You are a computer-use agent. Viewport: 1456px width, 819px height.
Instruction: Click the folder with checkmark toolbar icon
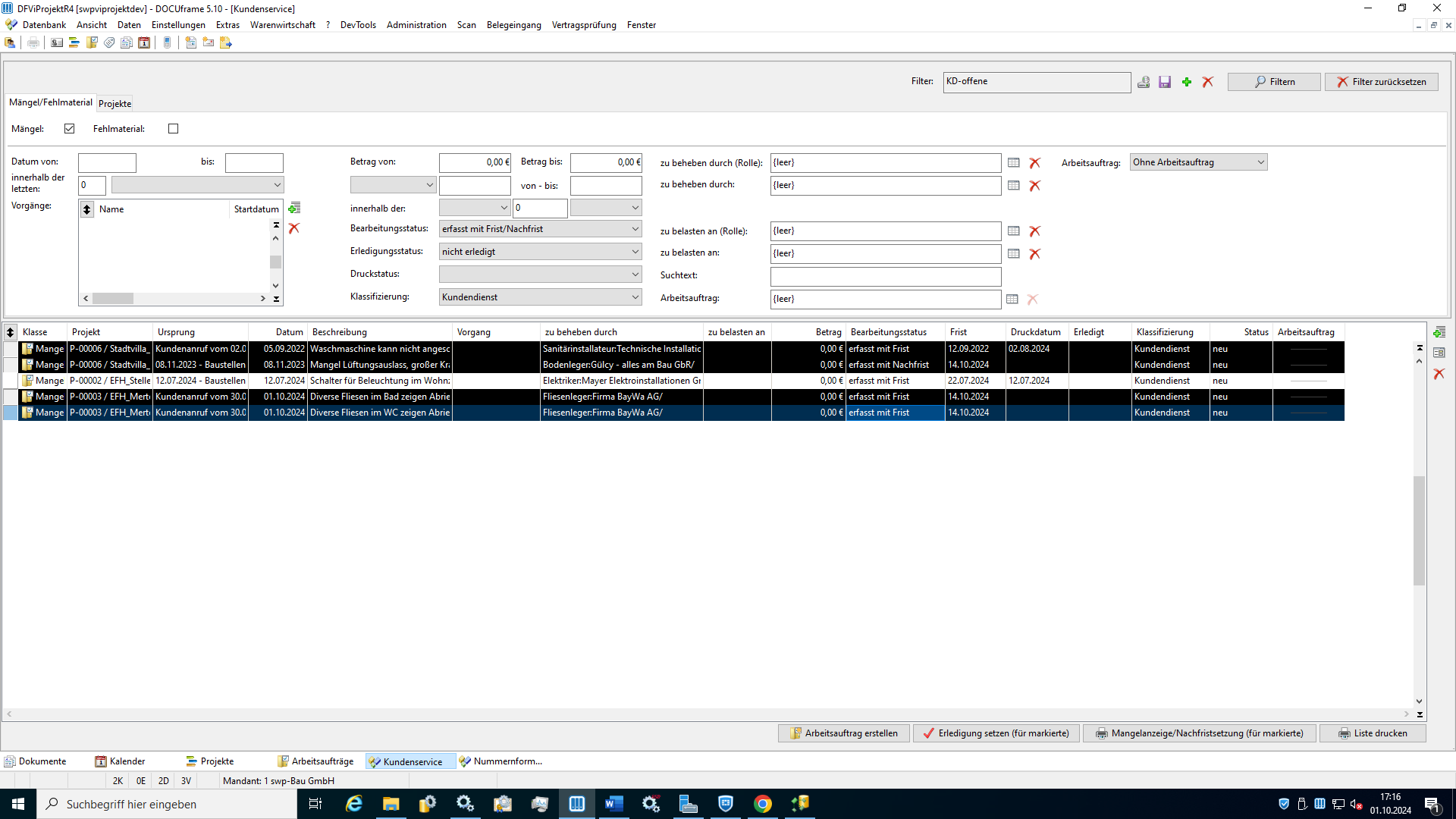(x=92, y=42)
